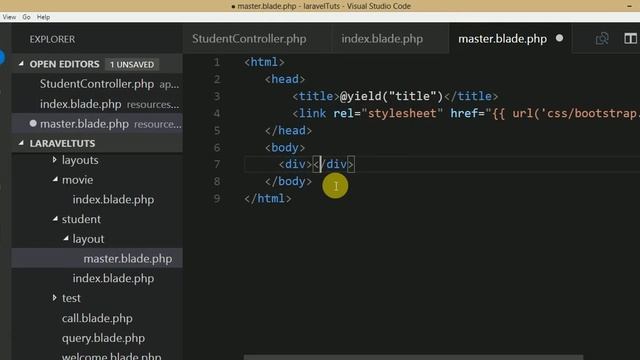Click the "stylesheet" attribute value
The image size is (640, 360).
402,113
